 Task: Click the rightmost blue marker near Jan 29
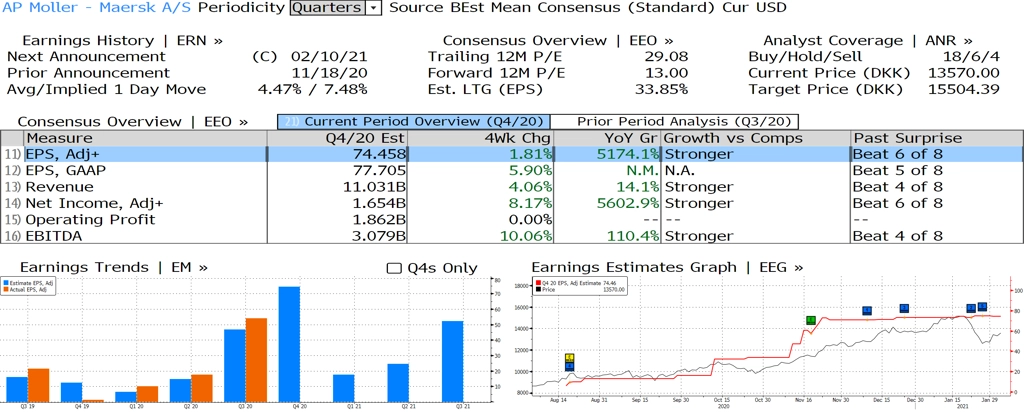point(982,307)
